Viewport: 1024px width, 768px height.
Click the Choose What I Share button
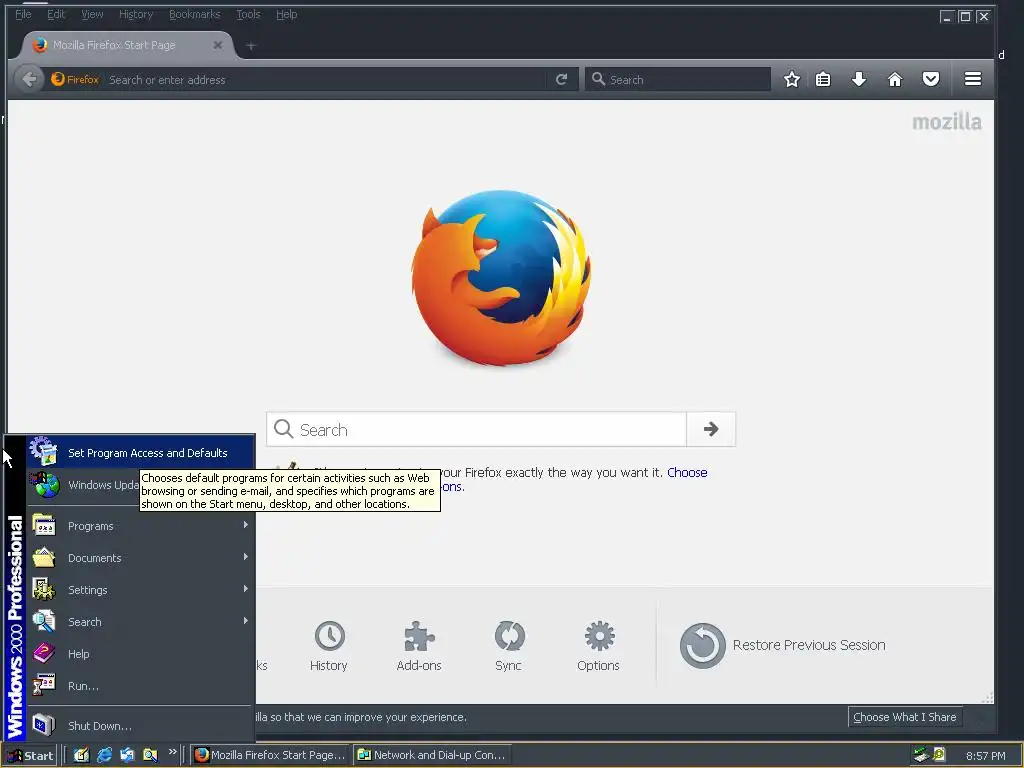click(904, 717)
